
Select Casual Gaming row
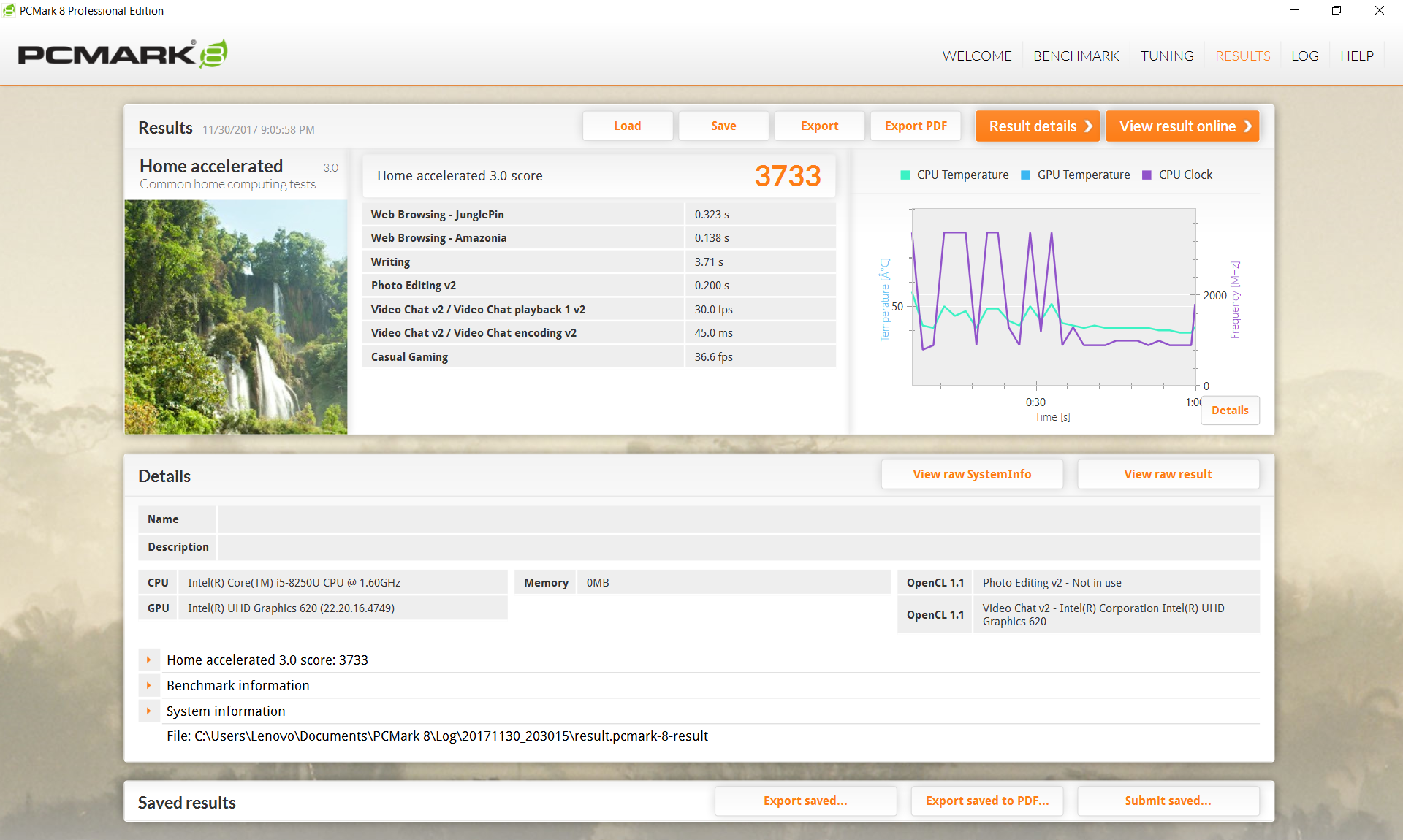coord(598,356)
